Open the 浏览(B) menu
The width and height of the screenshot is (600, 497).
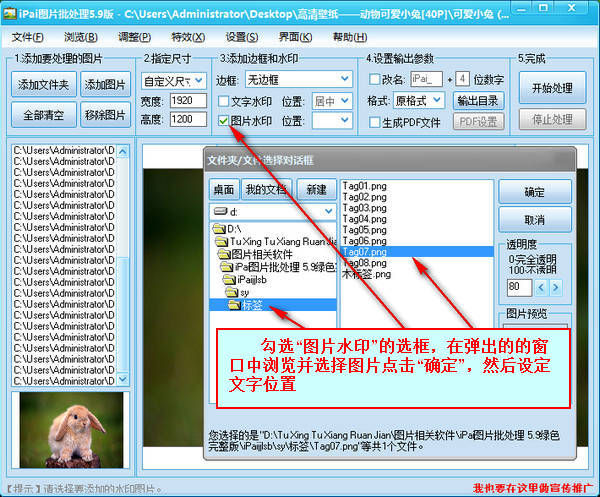(x=81, y=37)
